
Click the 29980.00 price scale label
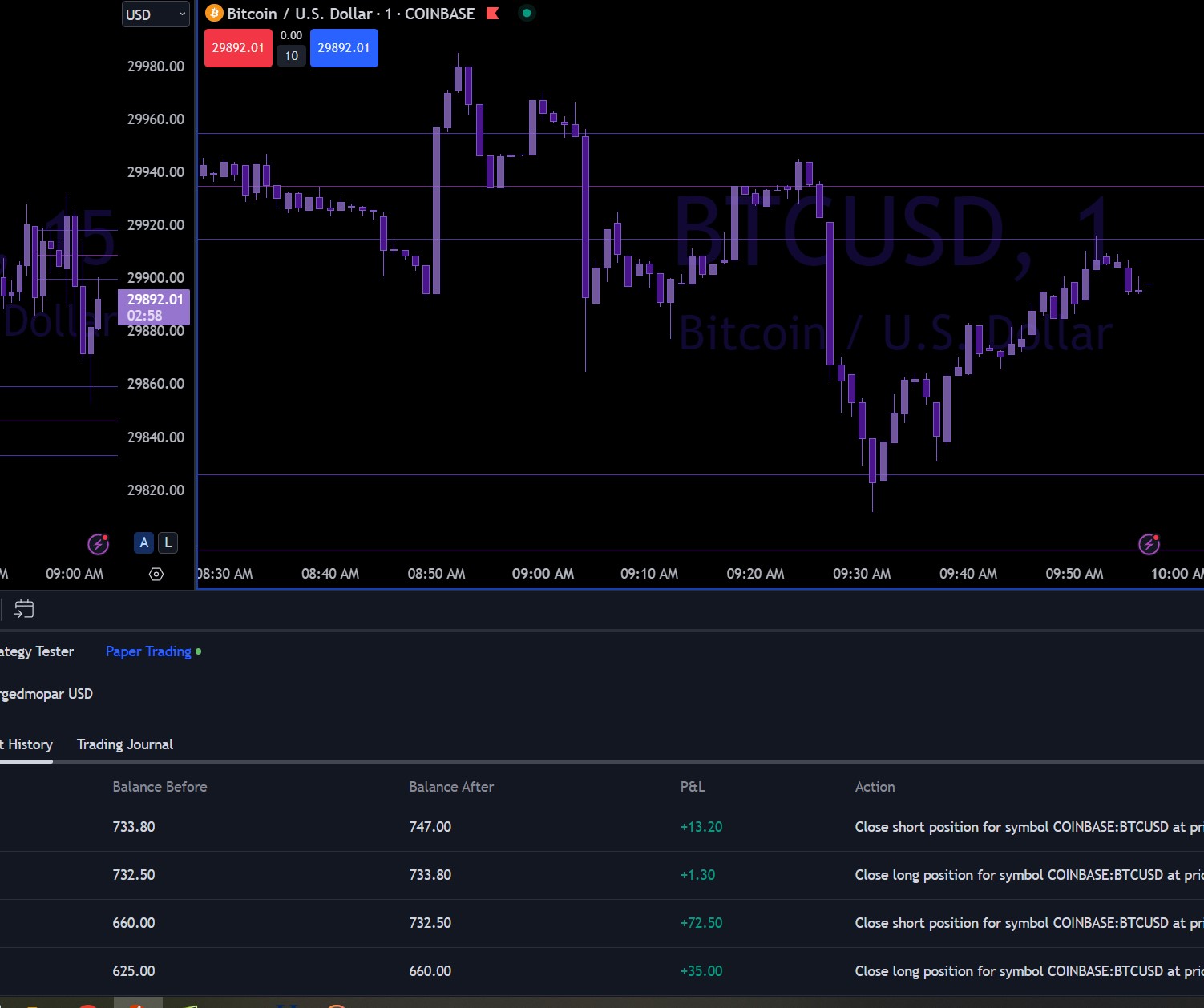tap(156, 67)
